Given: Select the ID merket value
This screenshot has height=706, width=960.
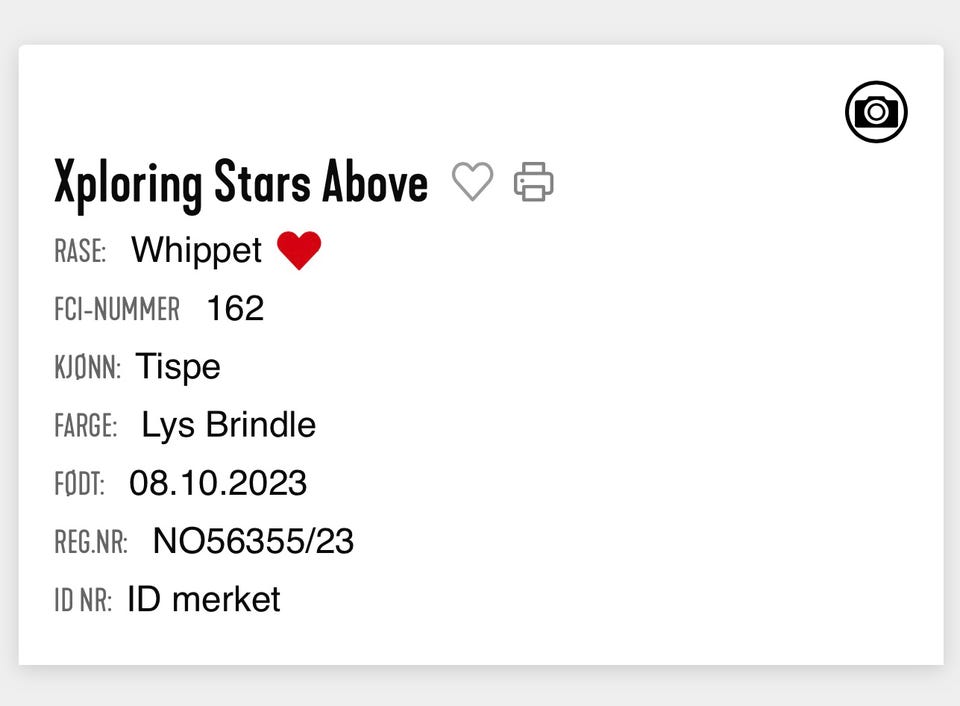Looking at the screenshot, I should (x=204, y=599).
